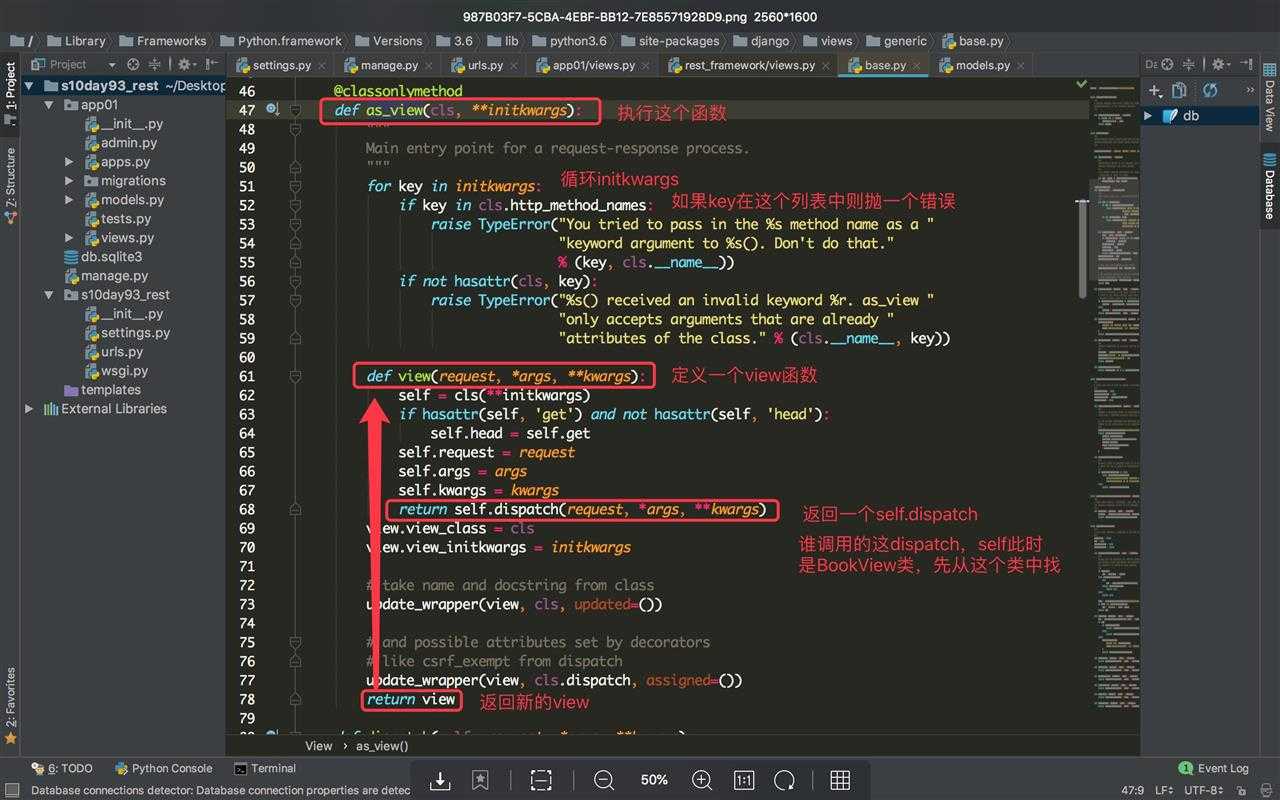
Task: Zoom in with the plus magnifier
Action: (x=702, y=780)
